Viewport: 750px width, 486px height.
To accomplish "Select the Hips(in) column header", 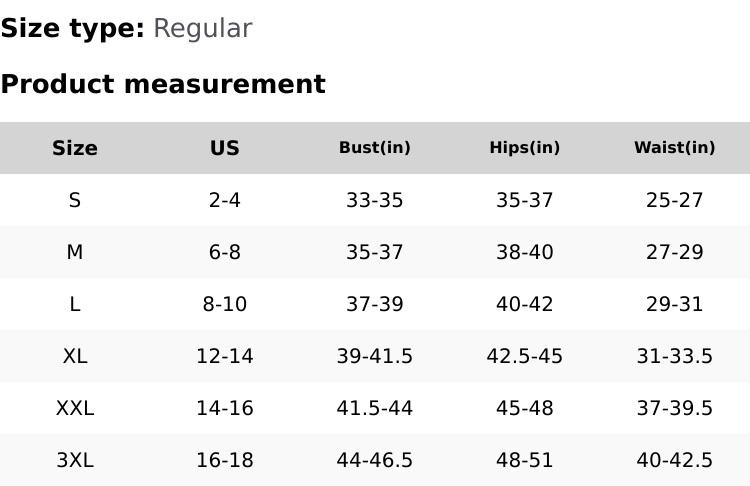I will 525,148.
